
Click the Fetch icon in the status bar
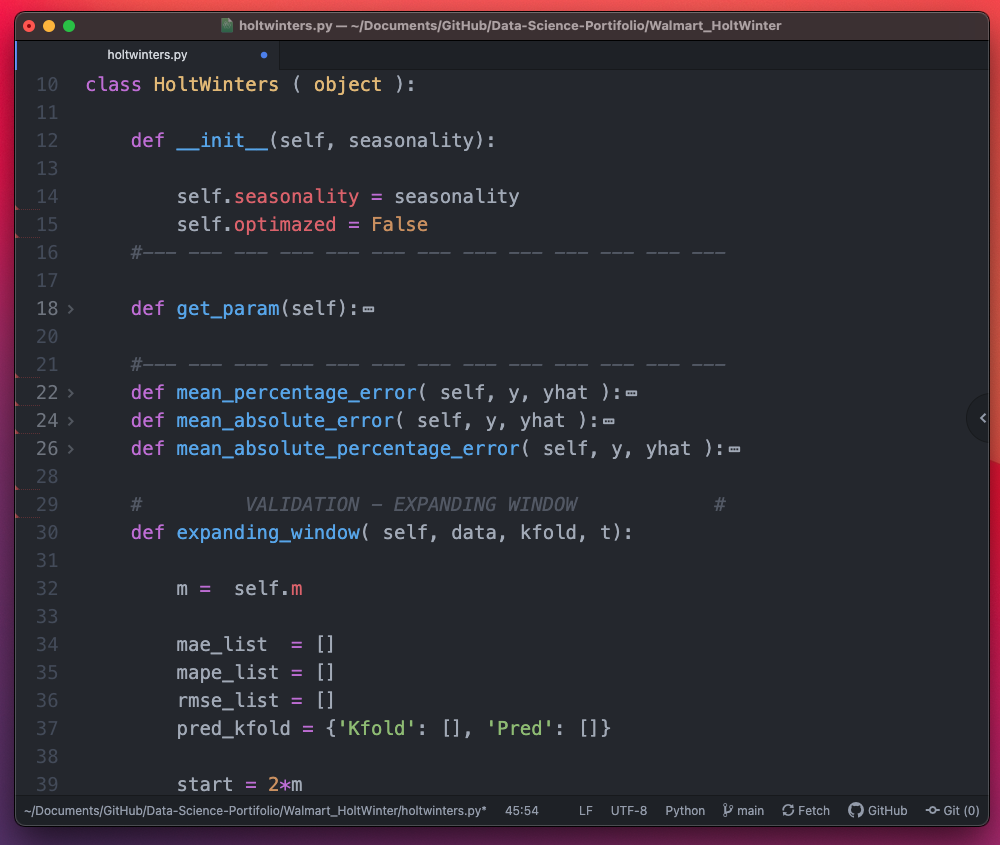[805, 810]
